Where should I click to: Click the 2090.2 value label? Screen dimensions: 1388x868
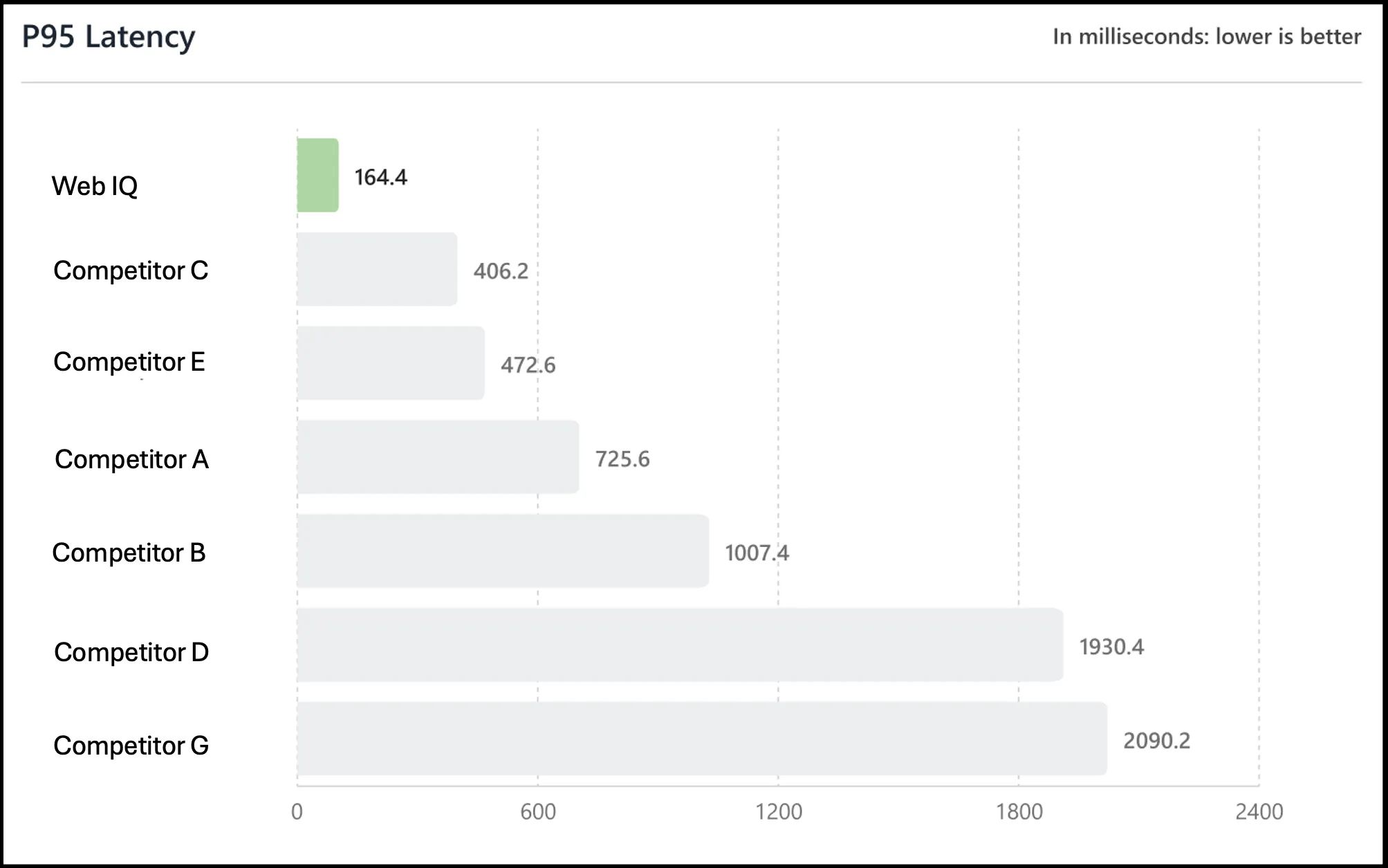coord(1157,741)
